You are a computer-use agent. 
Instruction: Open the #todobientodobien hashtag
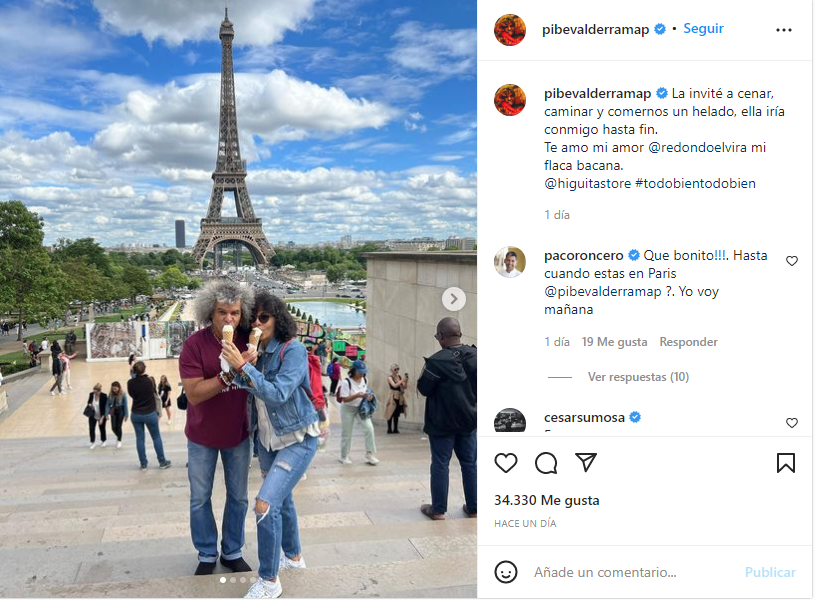[x=695, y=184]
